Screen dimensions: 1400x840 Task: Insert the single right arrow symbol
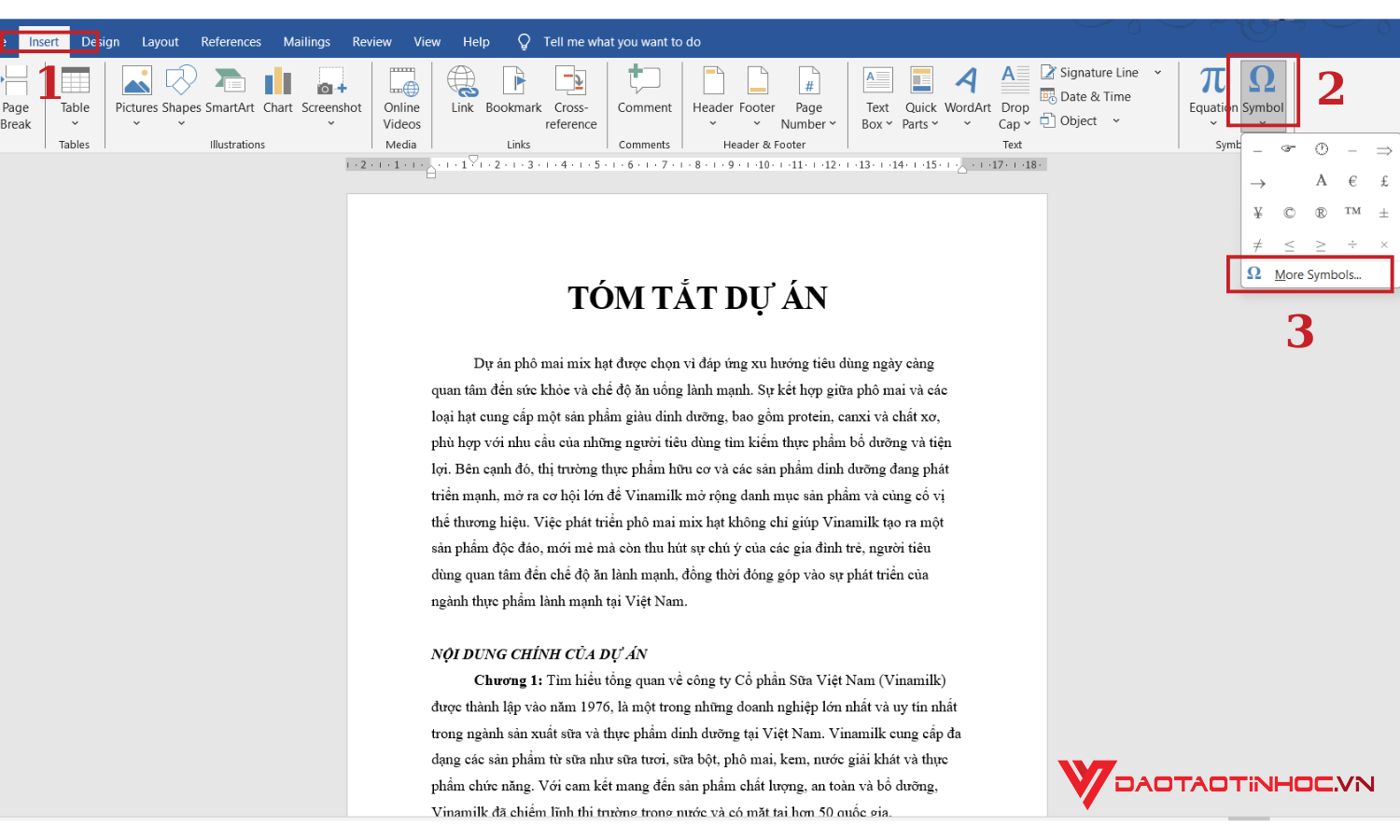[x=1257, y=182]
